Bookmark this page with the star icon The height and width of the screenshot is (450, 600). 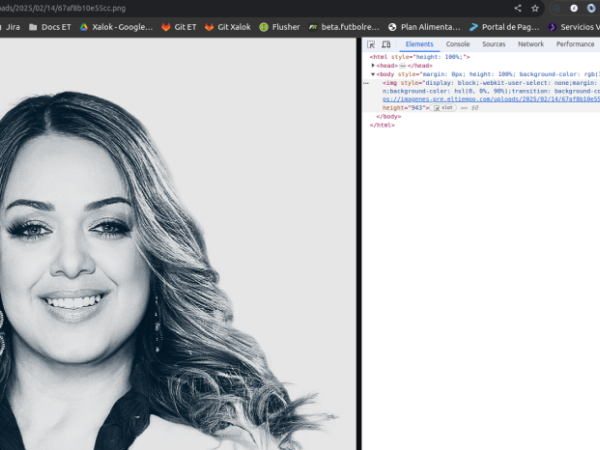coord(535,7)
